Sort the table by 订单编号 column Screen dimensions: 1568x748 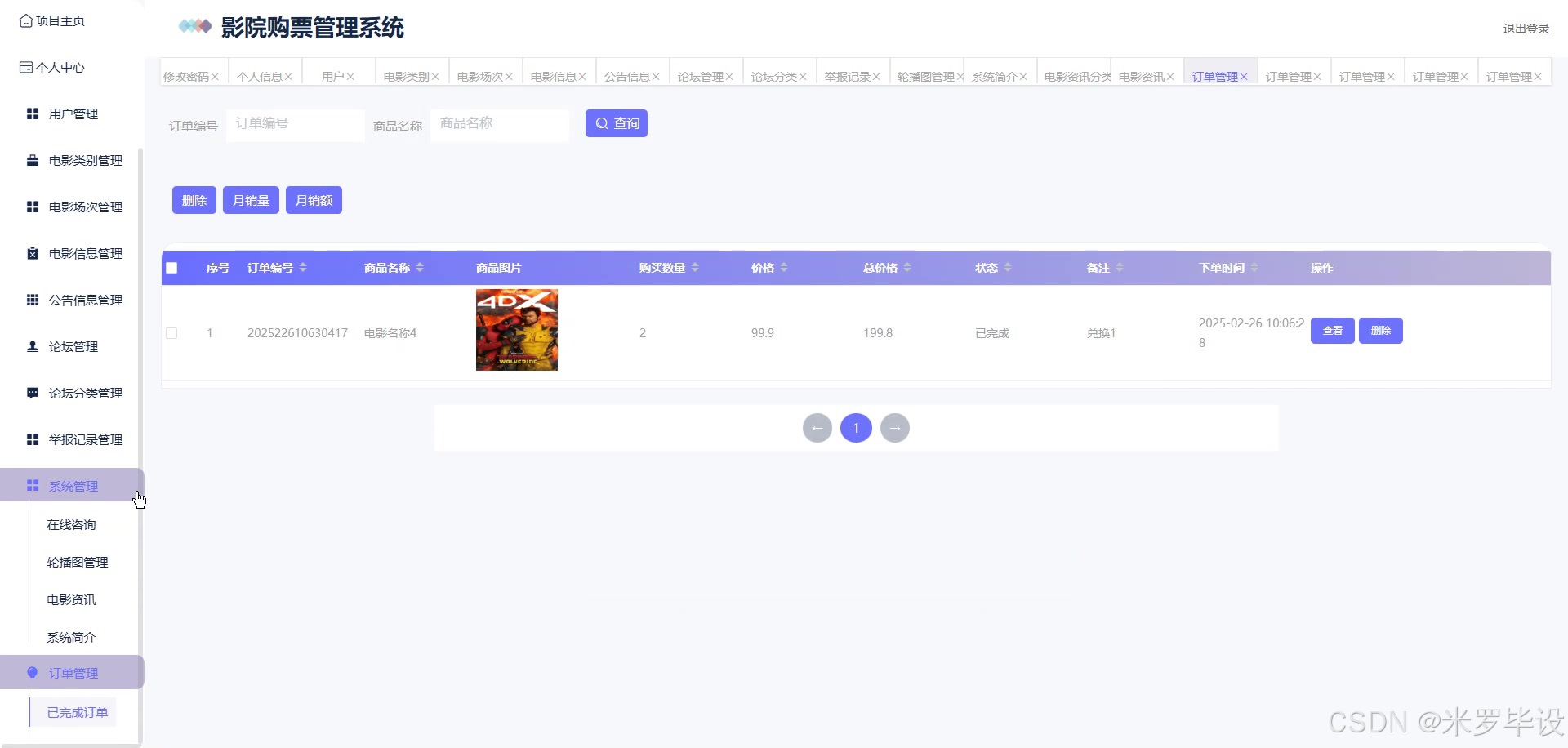[x=303, y=268]
